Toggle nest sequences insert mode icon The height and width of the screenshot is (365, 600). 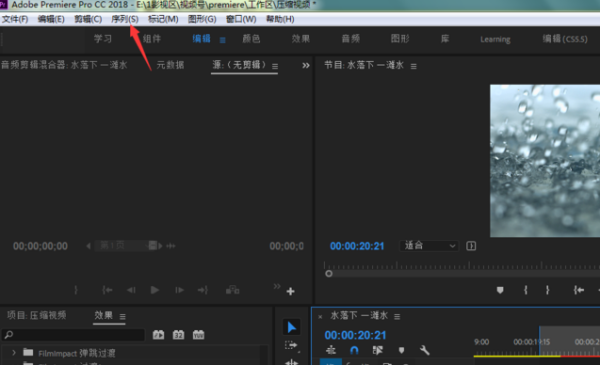331,350
